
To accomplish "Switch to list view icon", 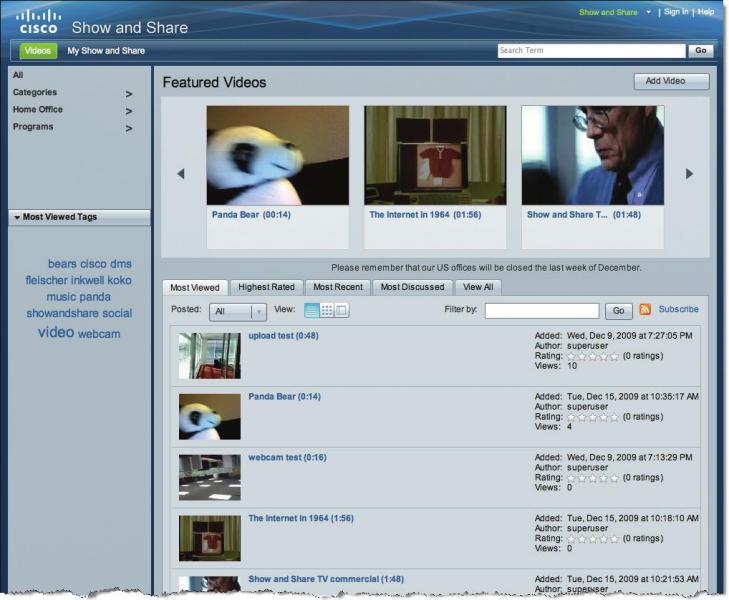I will [311, 310].
